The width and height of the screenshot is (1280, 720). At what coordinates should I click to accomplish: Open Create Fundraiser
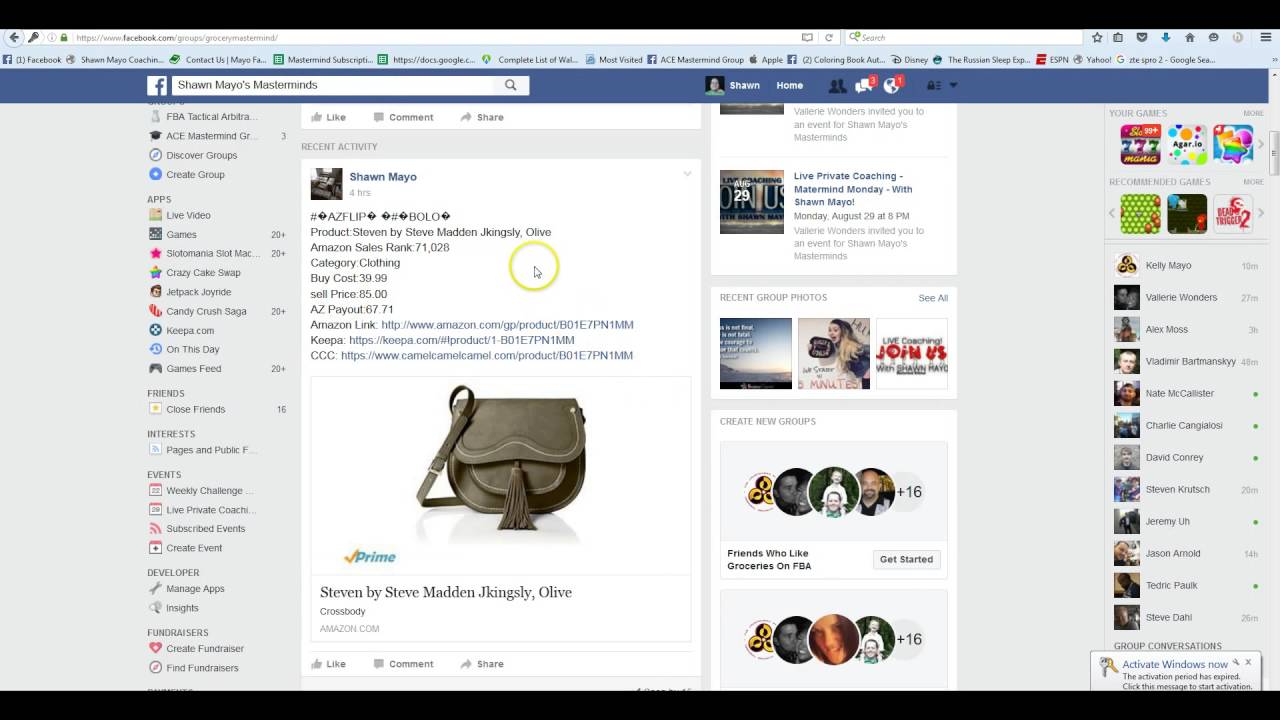[x=197, y=649]
